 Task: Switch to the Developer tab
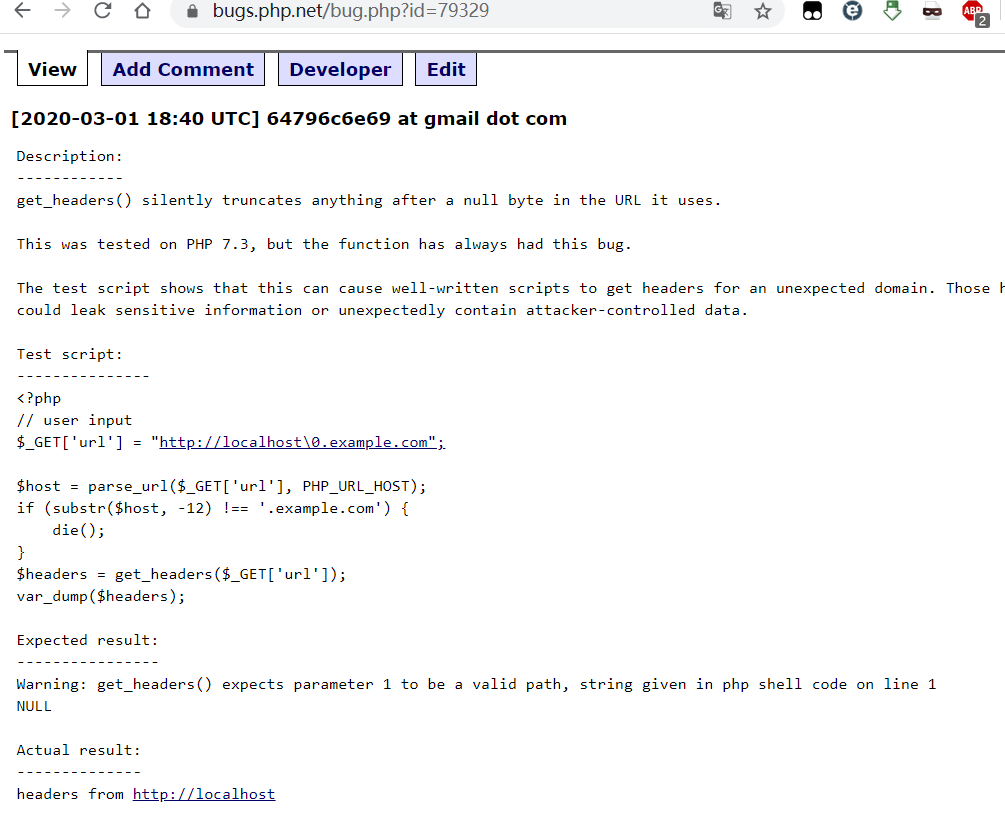tap(340, 69)
